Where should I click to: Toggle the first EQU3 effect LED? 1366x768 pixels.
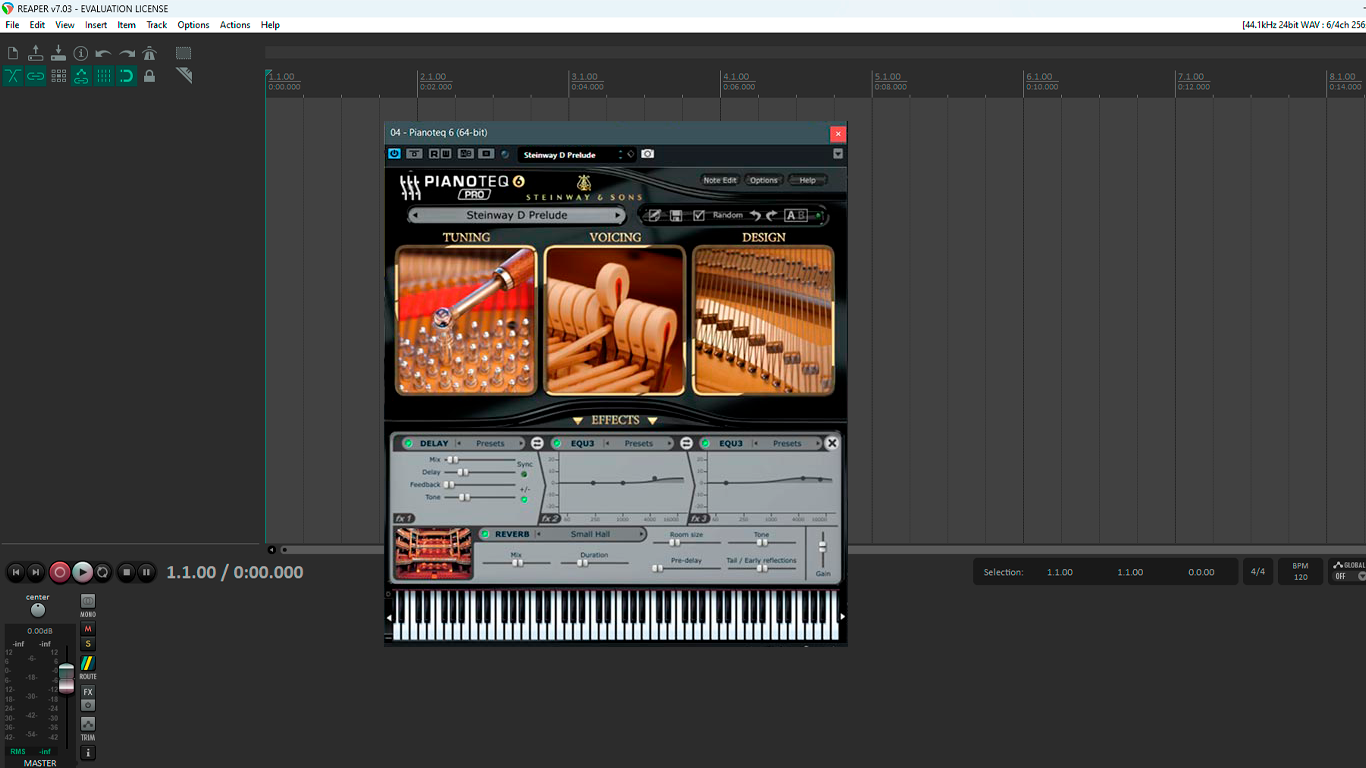557,443
